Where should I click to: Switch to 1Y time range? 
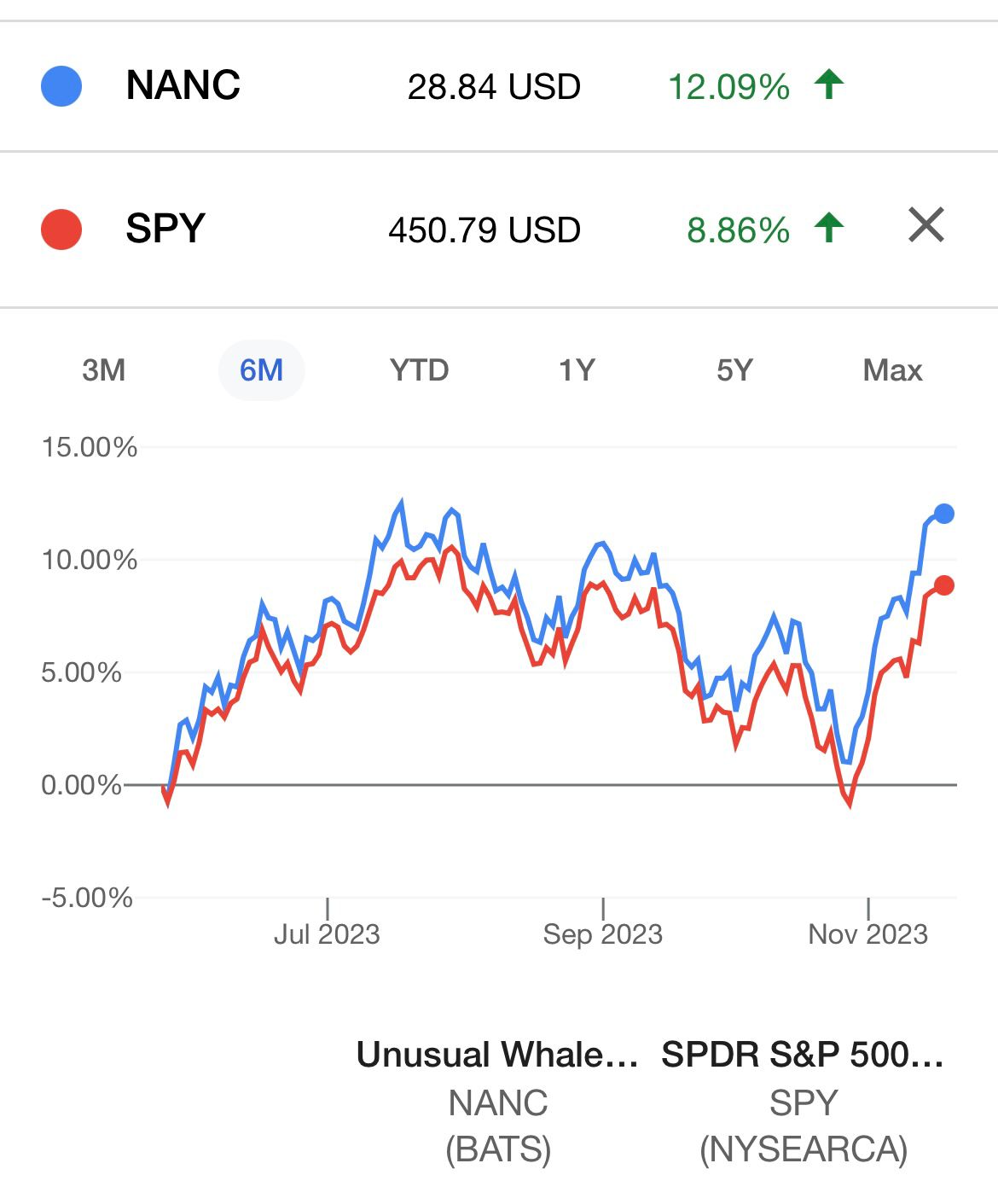pos(577,370)
